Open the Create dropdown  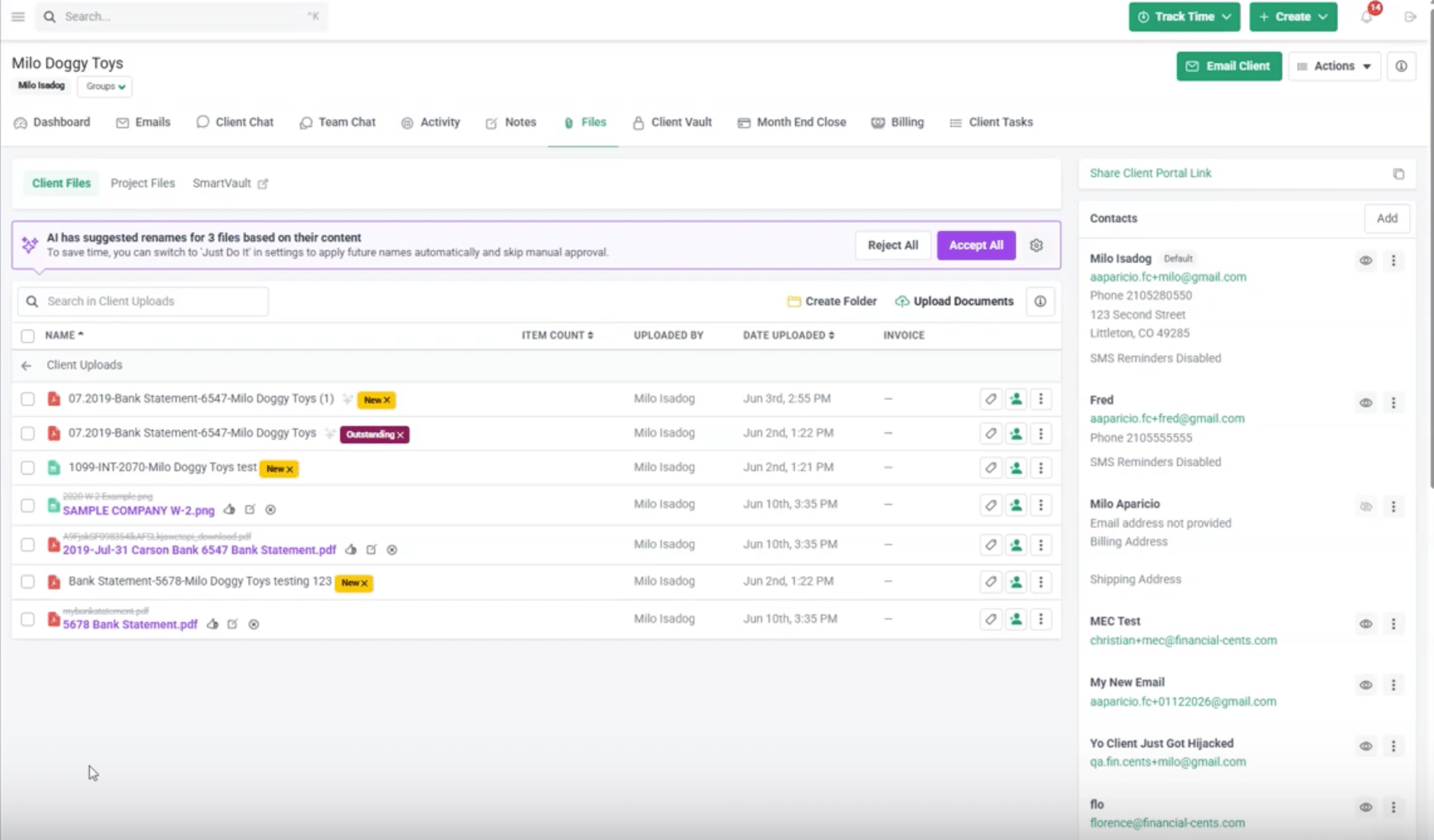pos(1293,17)
